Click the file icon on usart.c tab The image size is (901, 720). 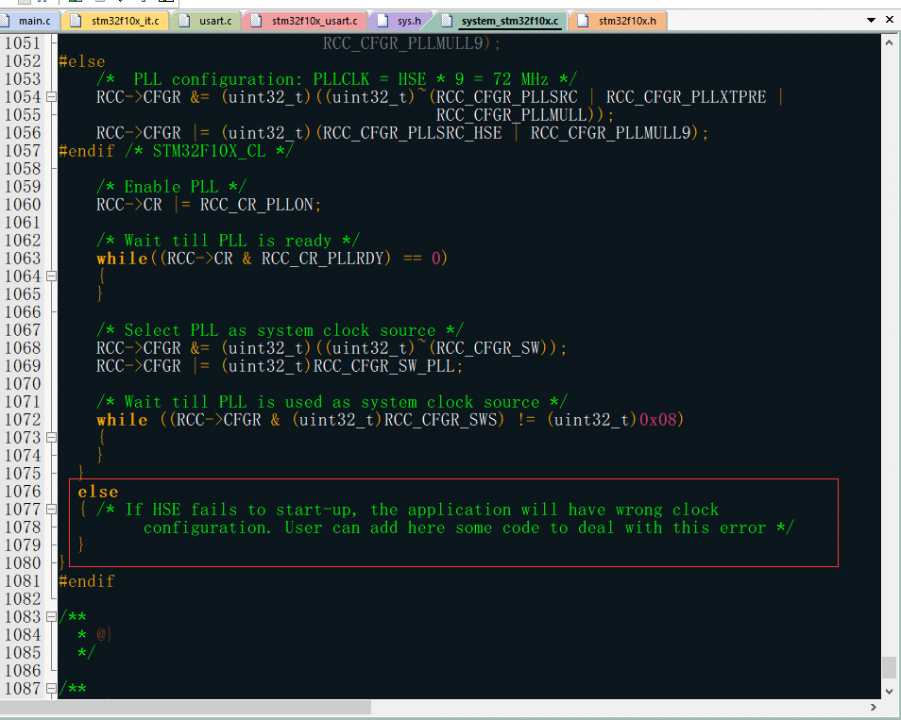click(x=184, y=21)
